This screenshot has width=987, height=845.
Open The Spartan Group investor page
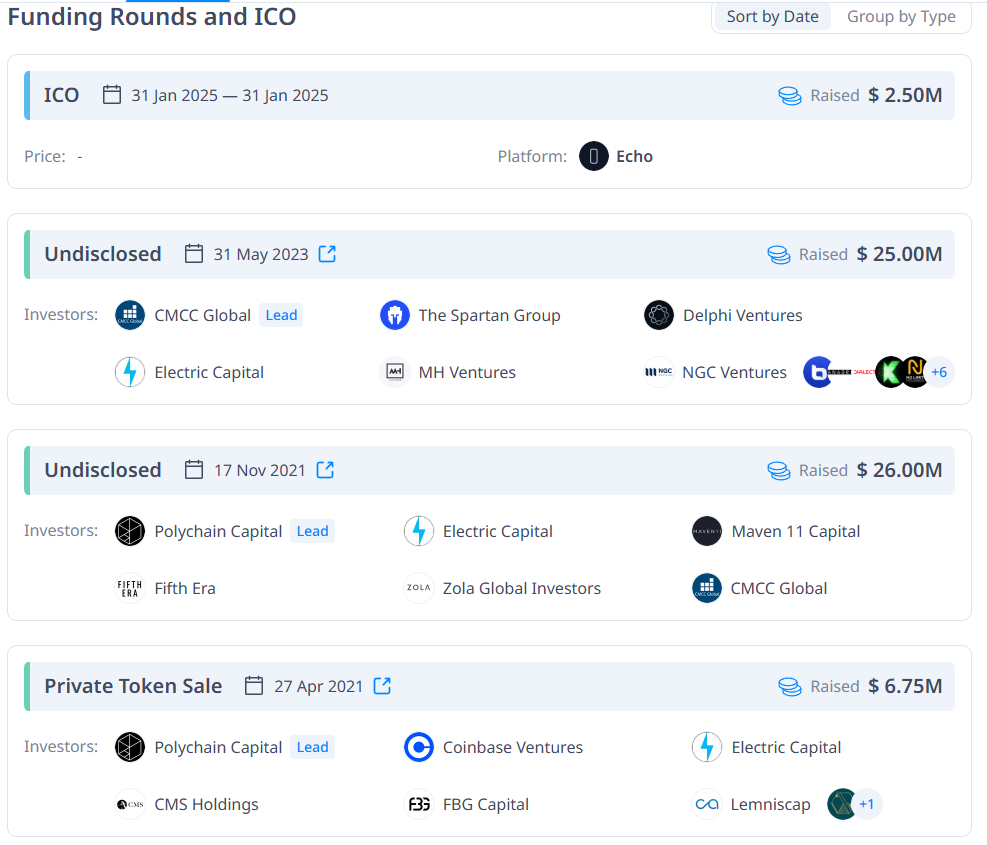tap(490, 315)
